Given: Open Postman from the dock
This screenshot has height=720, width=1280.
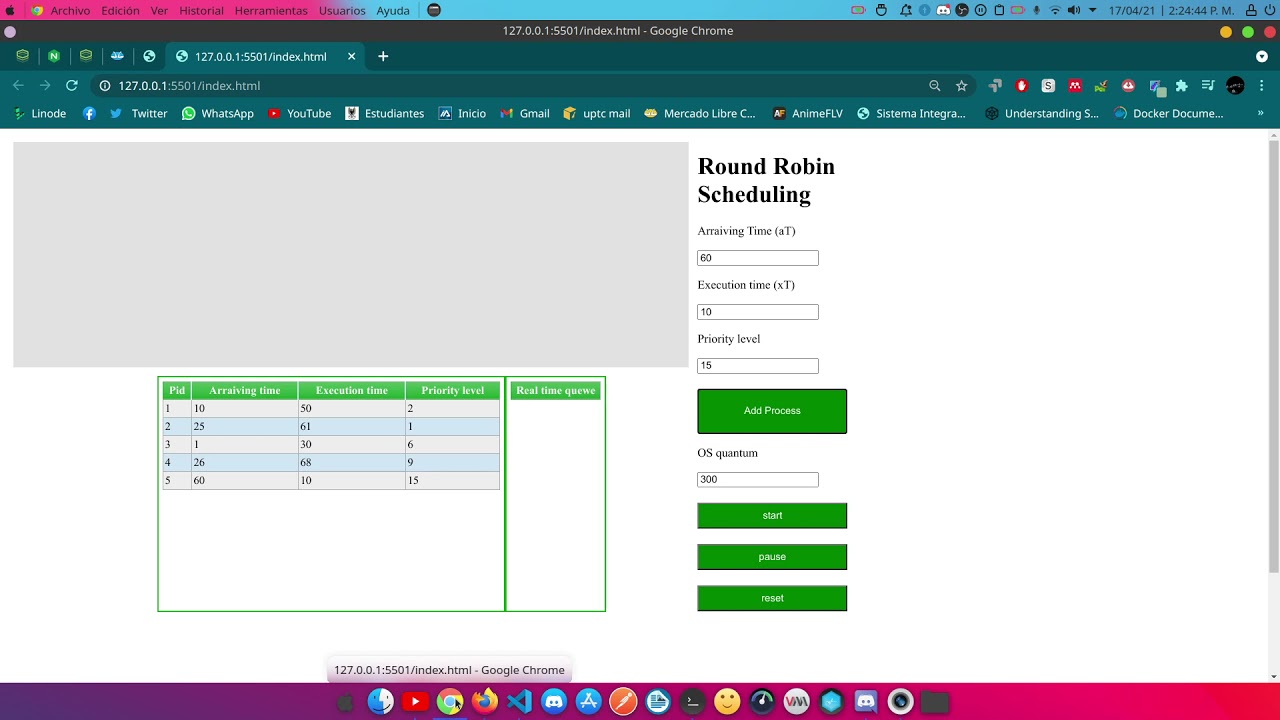Looking at the screenshot, I should (623, 702).
